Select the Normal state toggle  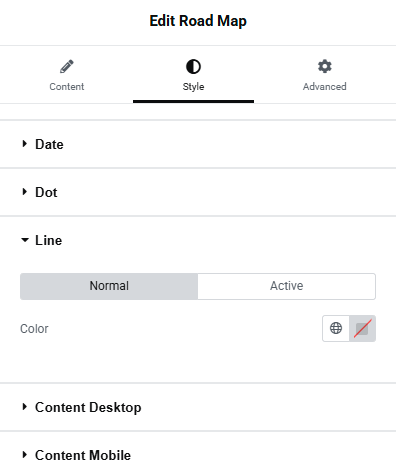(x=109, y=286)
